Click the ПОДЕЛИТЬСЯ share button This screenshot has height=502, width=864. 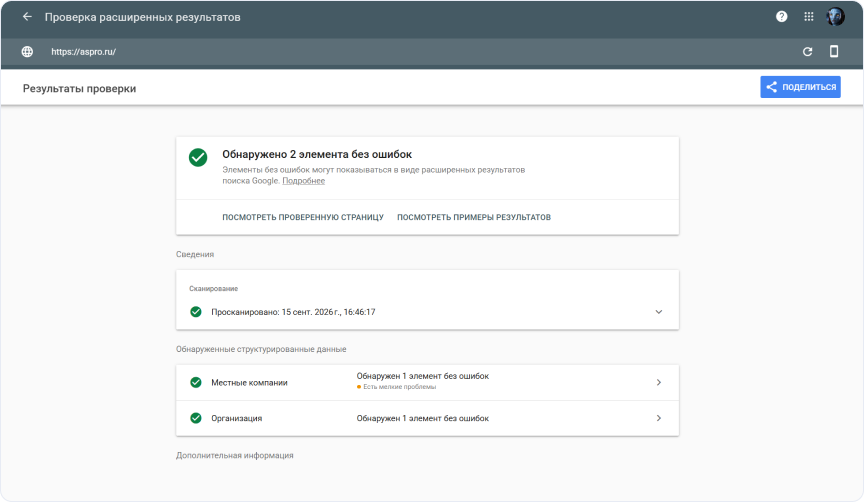click(800, 87)
